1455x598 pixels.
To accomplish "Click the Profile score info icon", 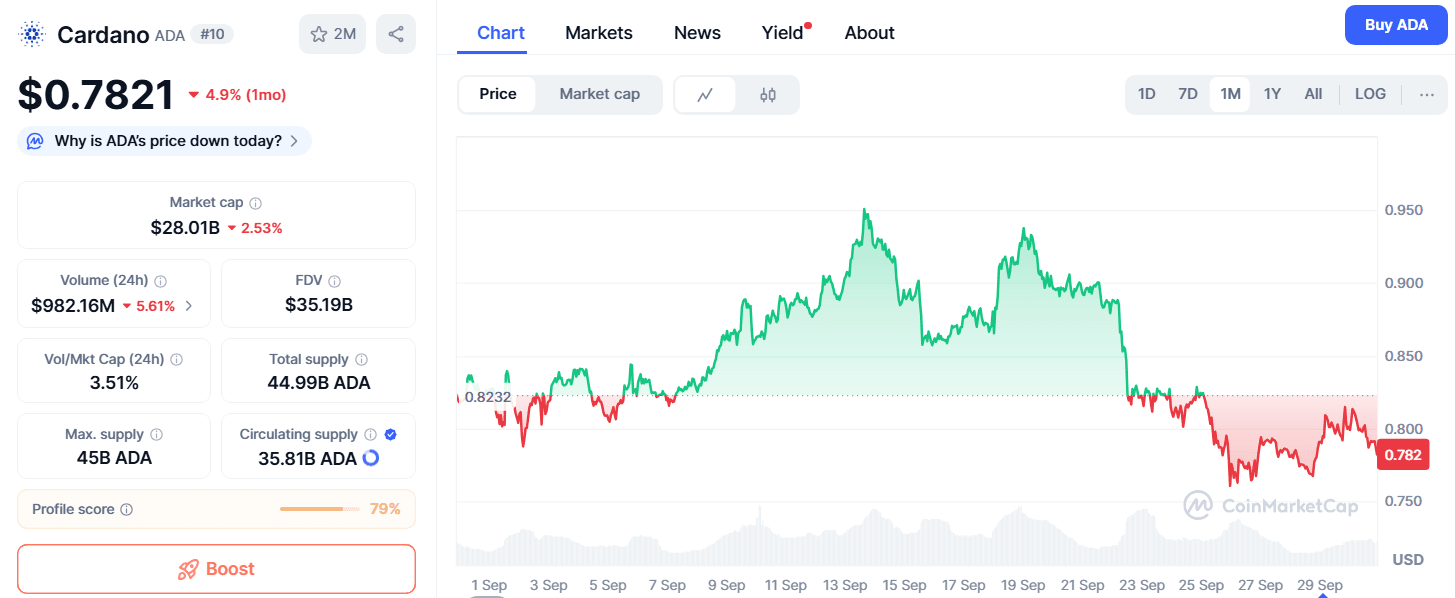I will click(127, 510).
